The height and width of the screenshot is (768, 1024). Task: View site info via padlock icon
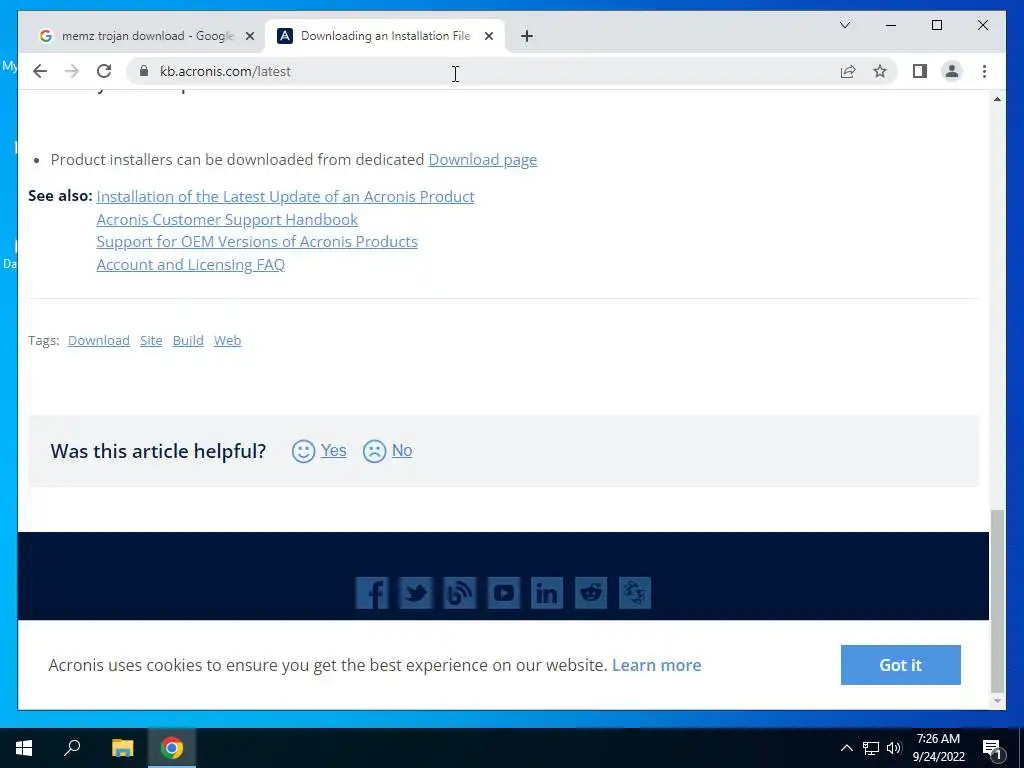tap(144, 71)
